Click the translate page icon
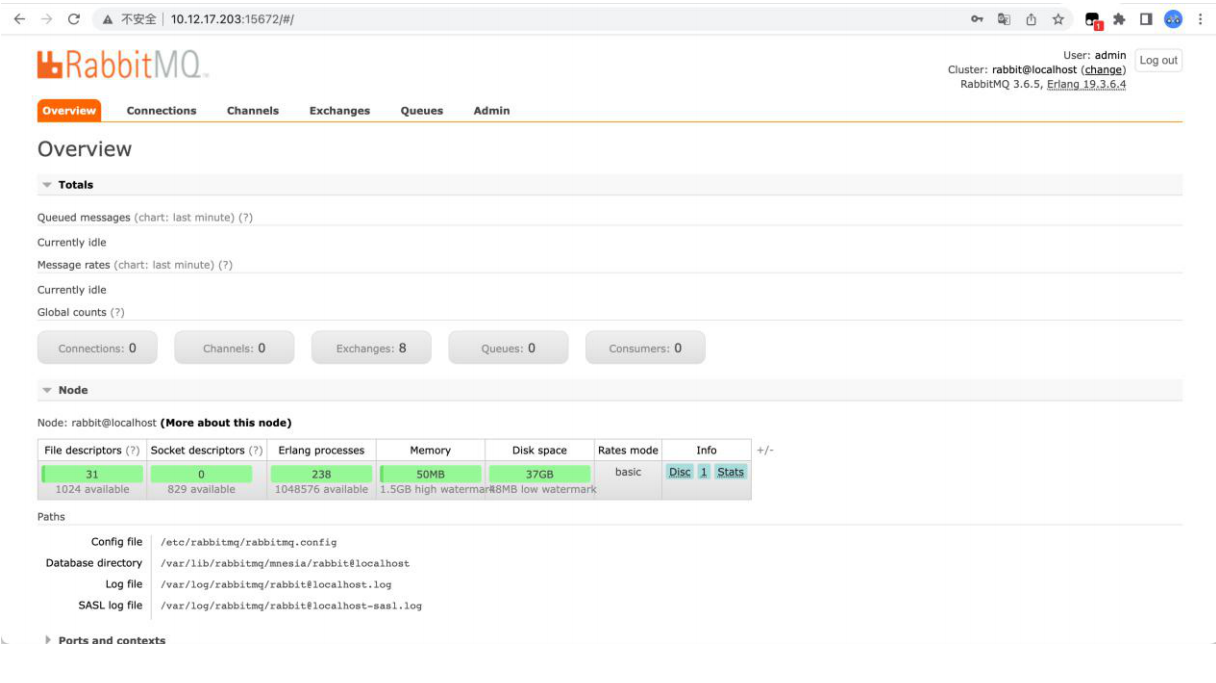This screenshot has width=1216, height=683. (x=1004, y=19)
